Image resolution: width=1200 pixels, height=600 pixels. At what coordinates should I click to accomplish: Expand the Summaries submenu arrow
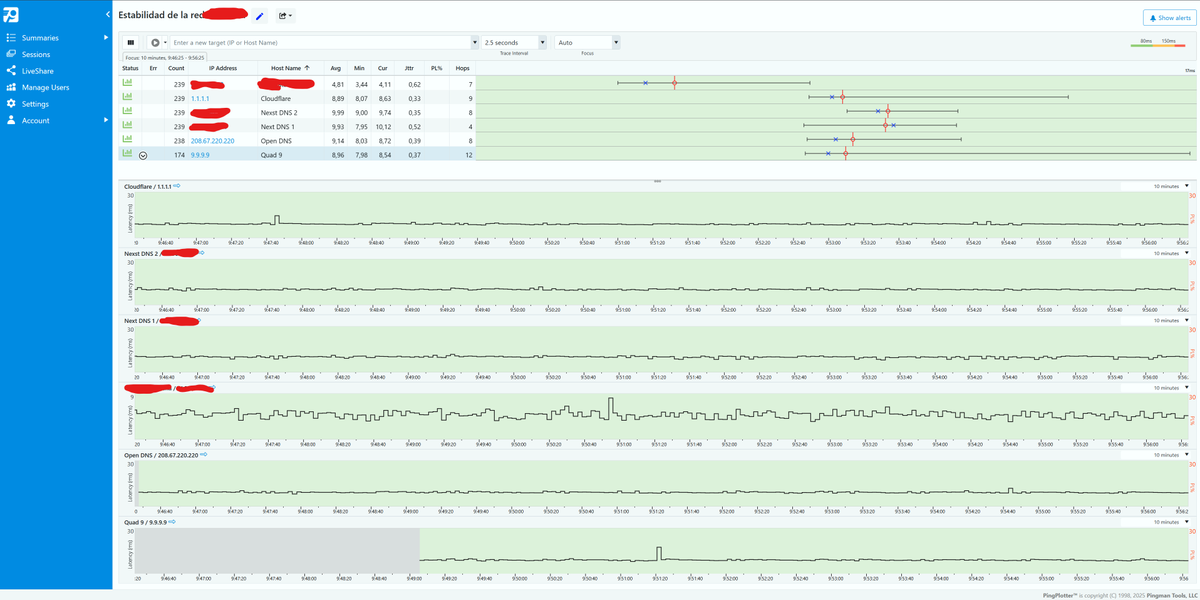tap(106, 37)
